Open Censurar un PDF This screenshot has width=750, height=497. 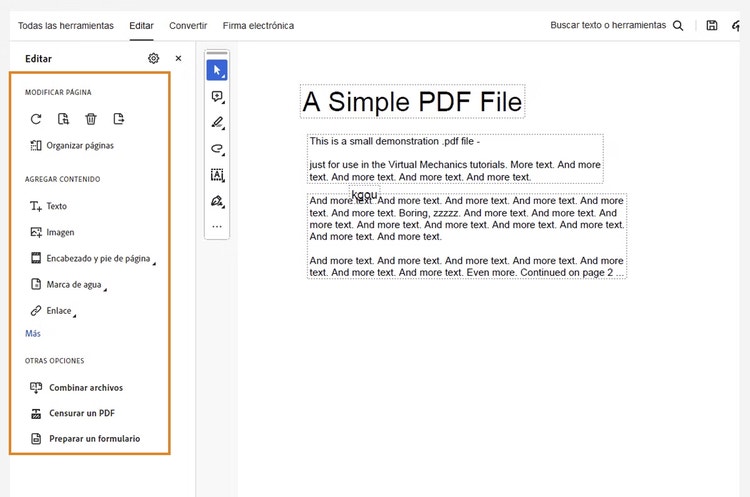73,413
